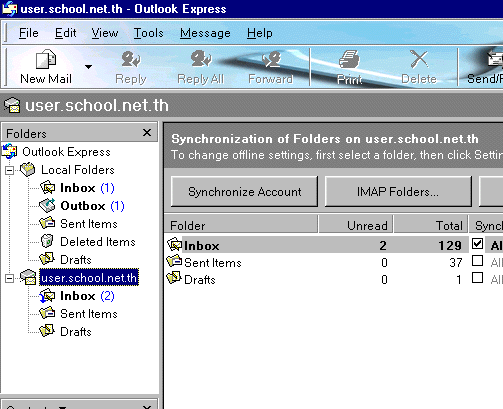Click the Local Folders icon
This screenshot has width=503, height=409.
27,169
